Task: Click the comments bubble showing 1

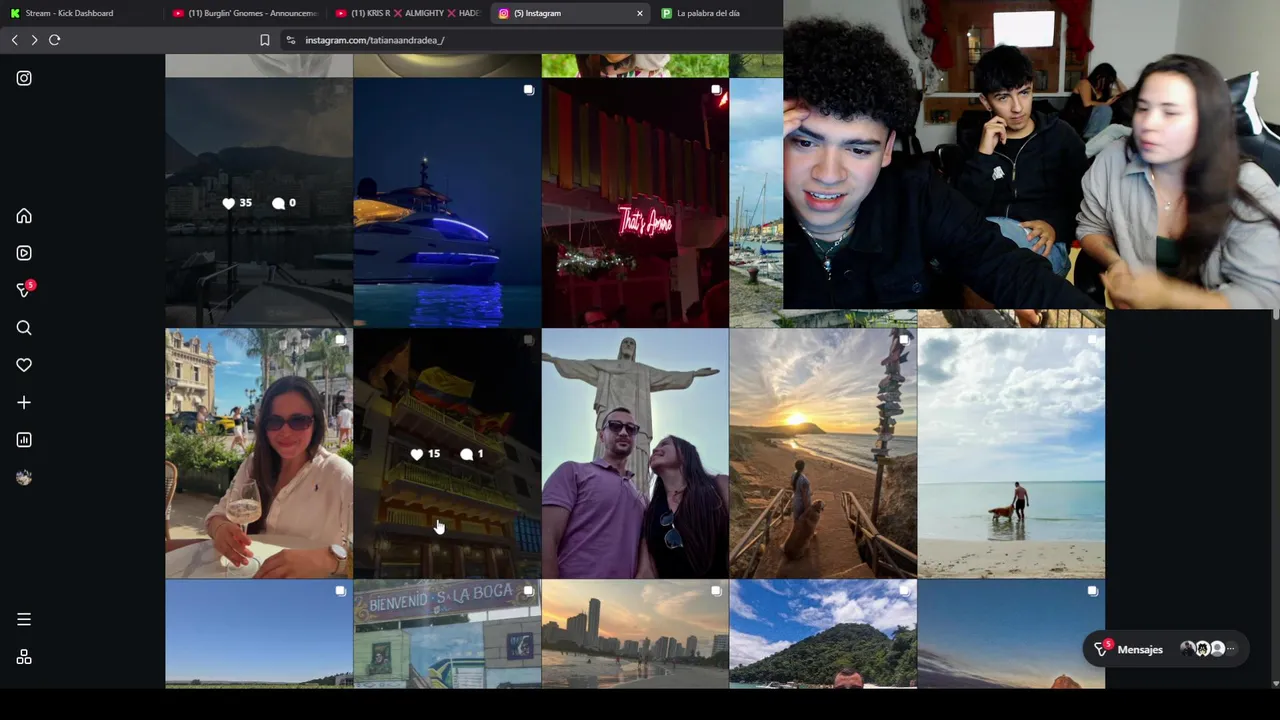Action: (x=466, y=454)
